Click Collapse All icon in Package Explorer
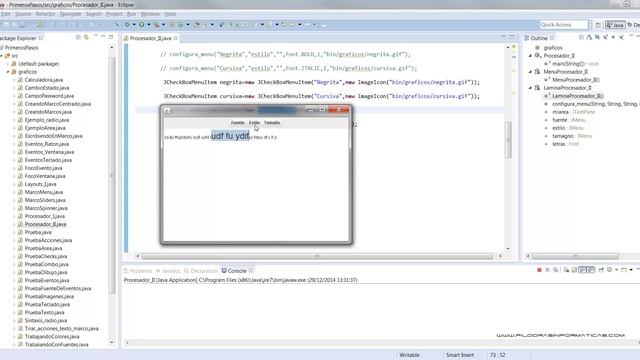This screenshot has width=640, height=360. [78, 38]
